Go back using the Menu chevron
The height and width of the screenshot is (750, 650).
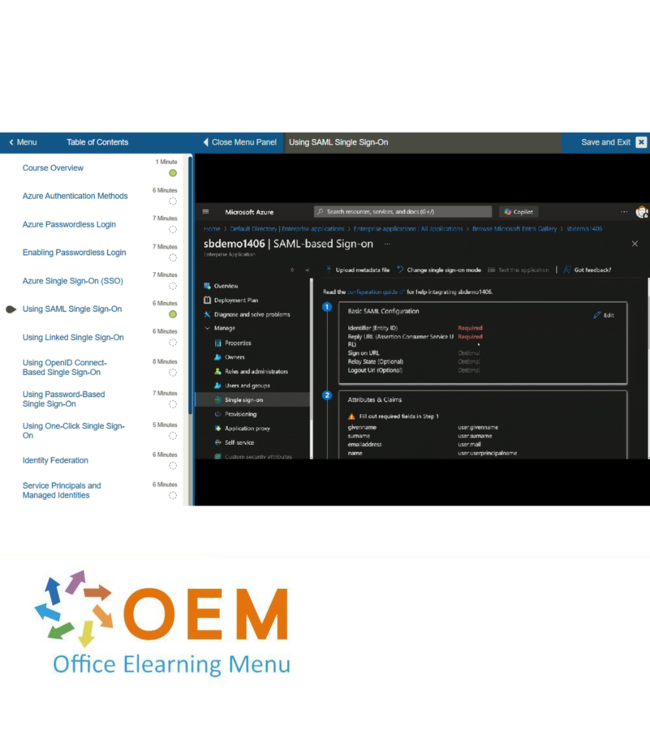pos(11,142)
